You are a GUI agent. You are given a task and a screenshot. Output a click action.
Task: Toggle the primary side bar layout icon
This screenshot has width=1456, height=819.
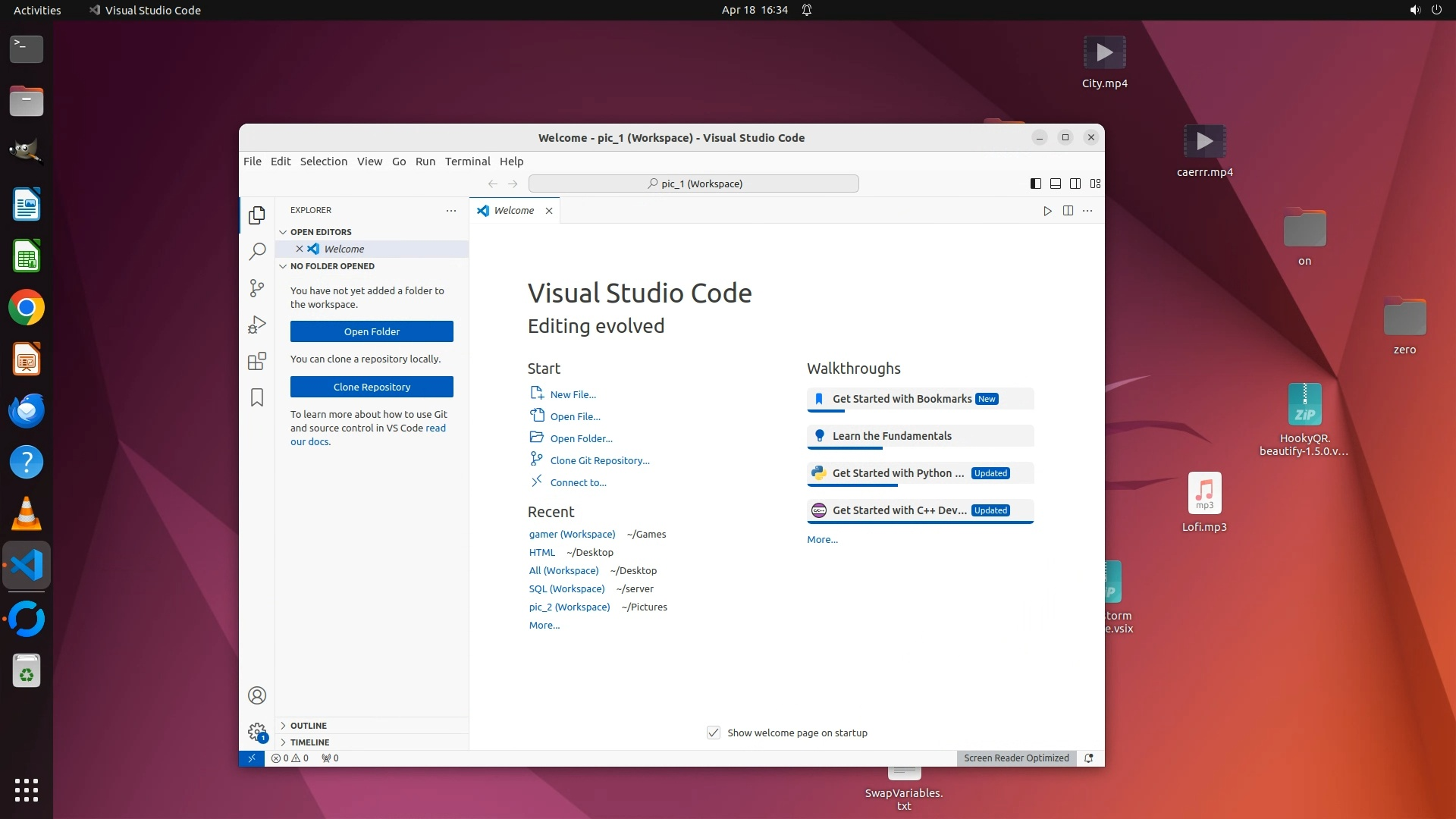(x=1036, y=184)
